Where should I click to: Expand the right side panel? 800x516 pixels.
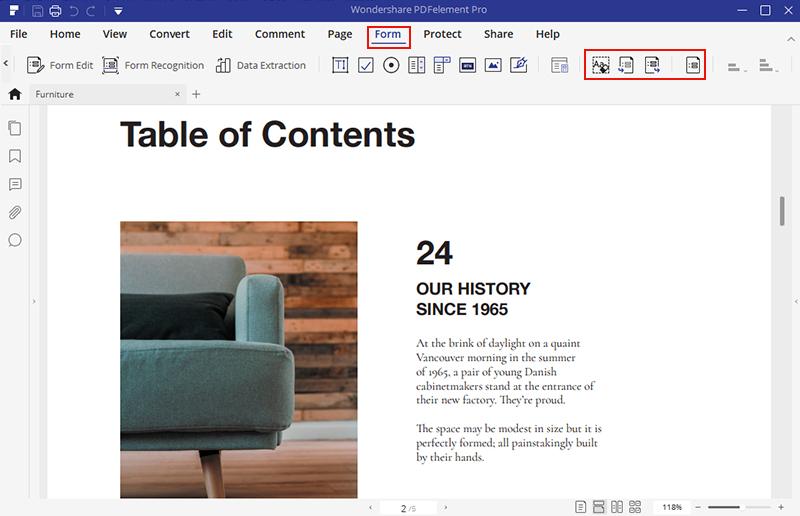(796, 302)
